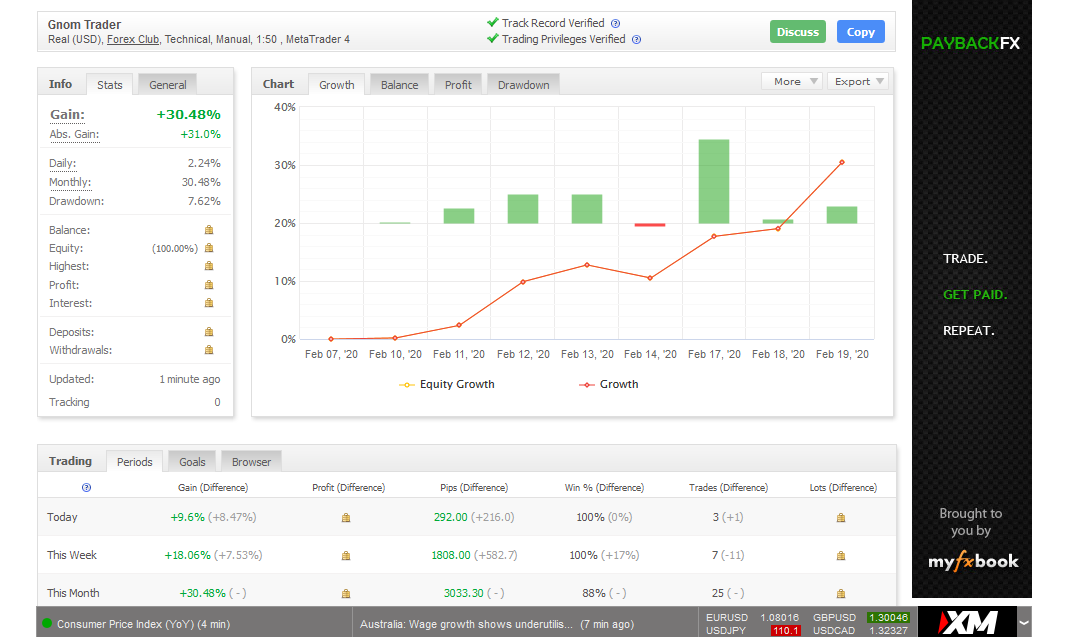1070x637 pixels.
Task: Toggle Equity Growth series in legend
Action: (x=447, y=384)
